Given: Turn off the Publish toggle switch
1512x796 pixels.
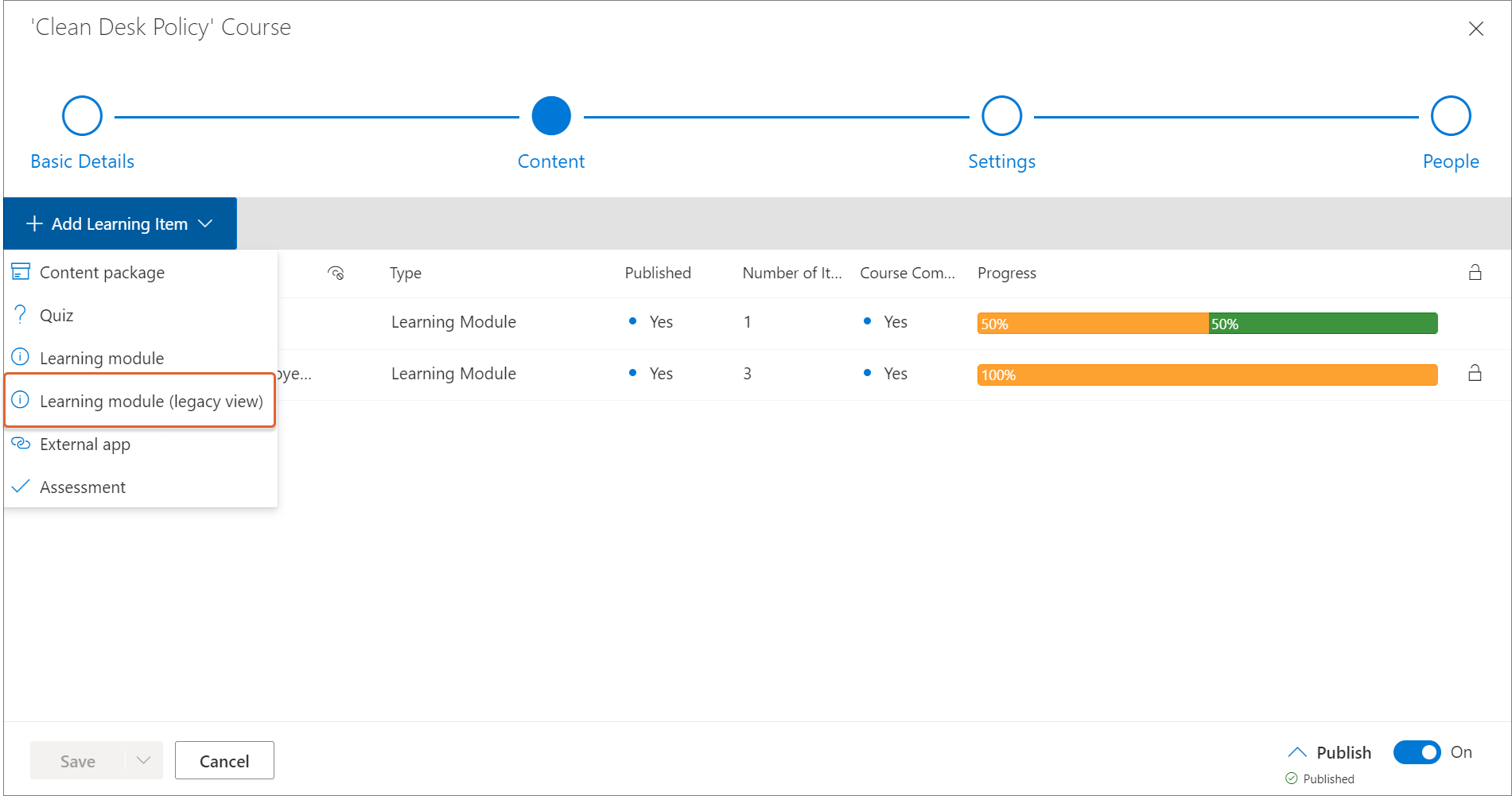Looking at the screenshot, I should coord(1417,752).
